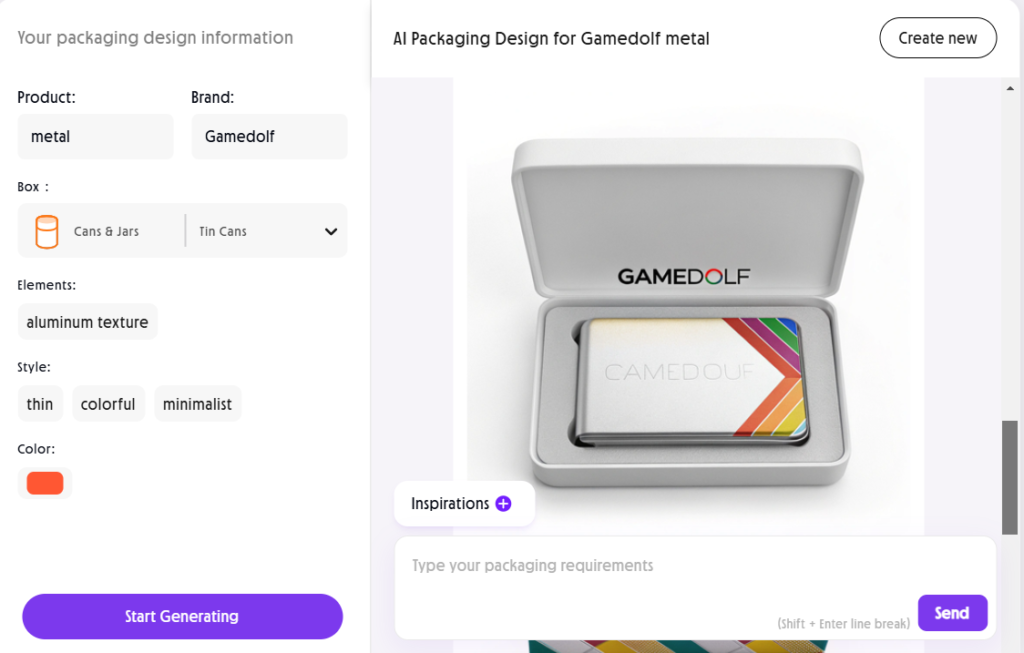Hit the Send button

click(x=952, y=613)
